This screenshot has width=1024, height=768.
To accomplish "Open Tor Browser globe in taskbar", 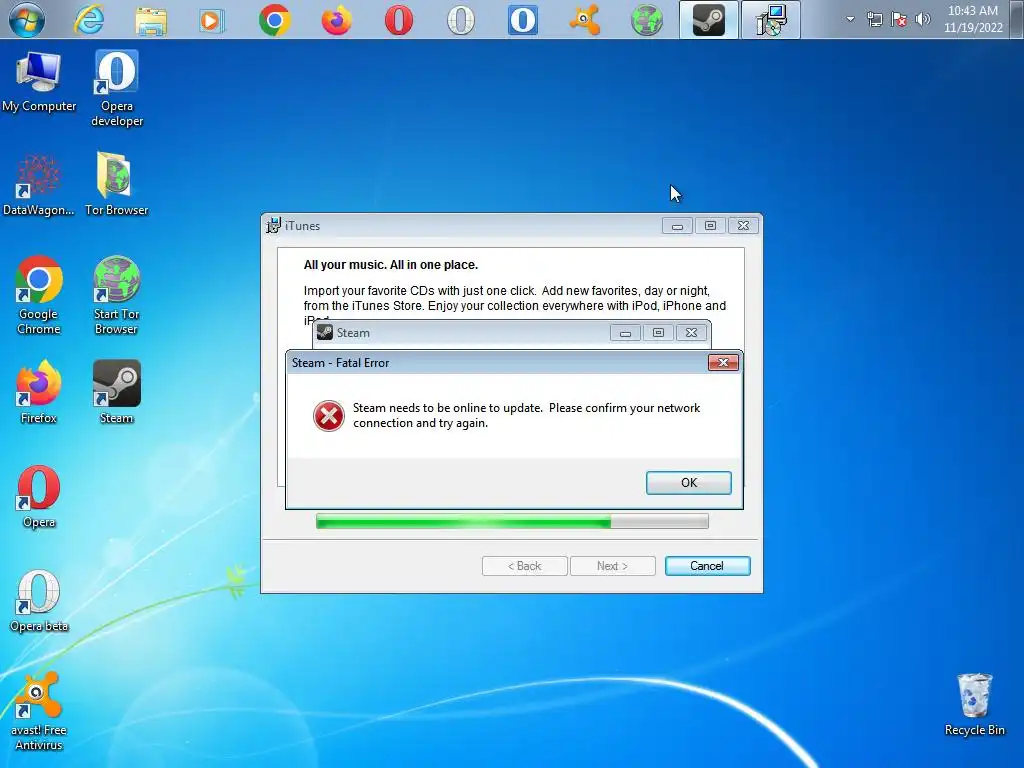I will [x=647, y=20].
